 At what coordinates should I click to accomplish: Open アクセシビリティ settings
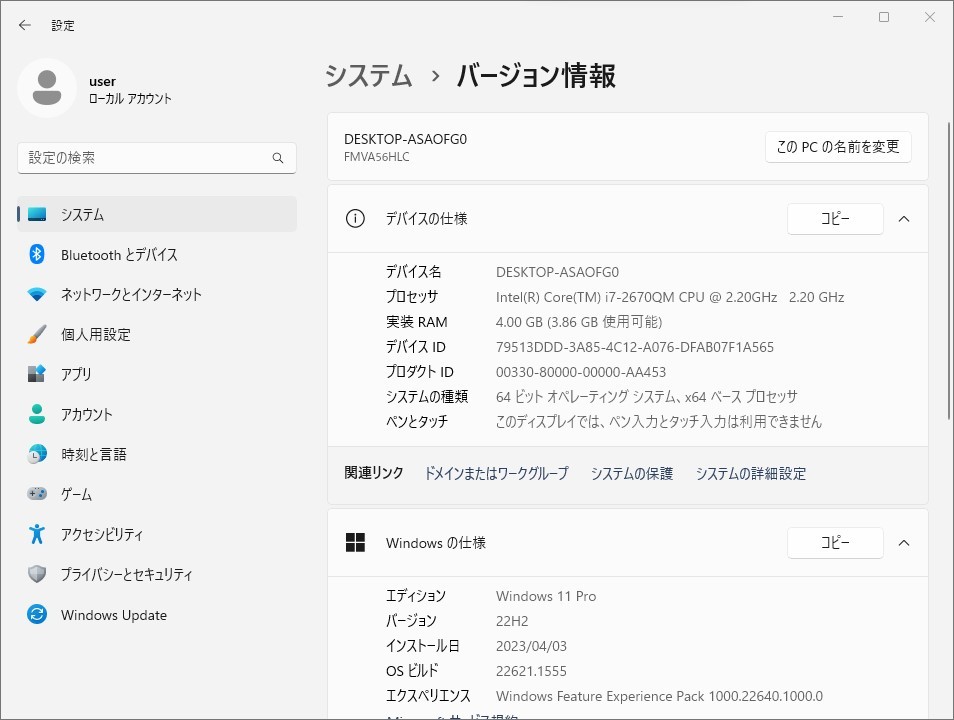pos(157,534)
